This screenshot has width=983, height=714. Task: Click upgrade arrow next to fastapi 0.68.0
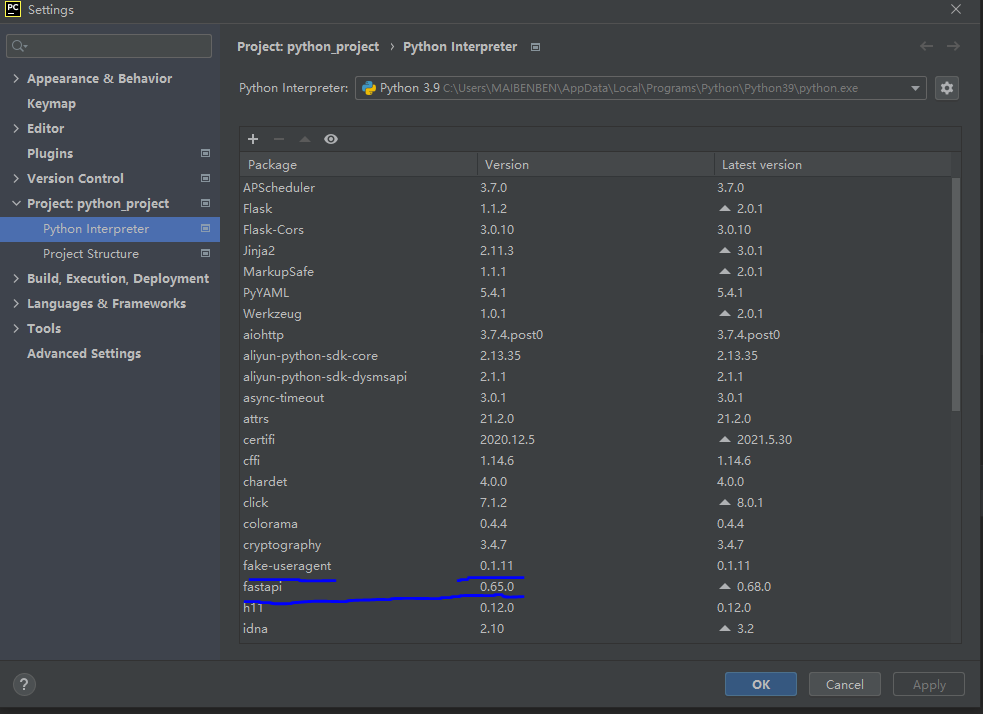(x=725, y=586)
